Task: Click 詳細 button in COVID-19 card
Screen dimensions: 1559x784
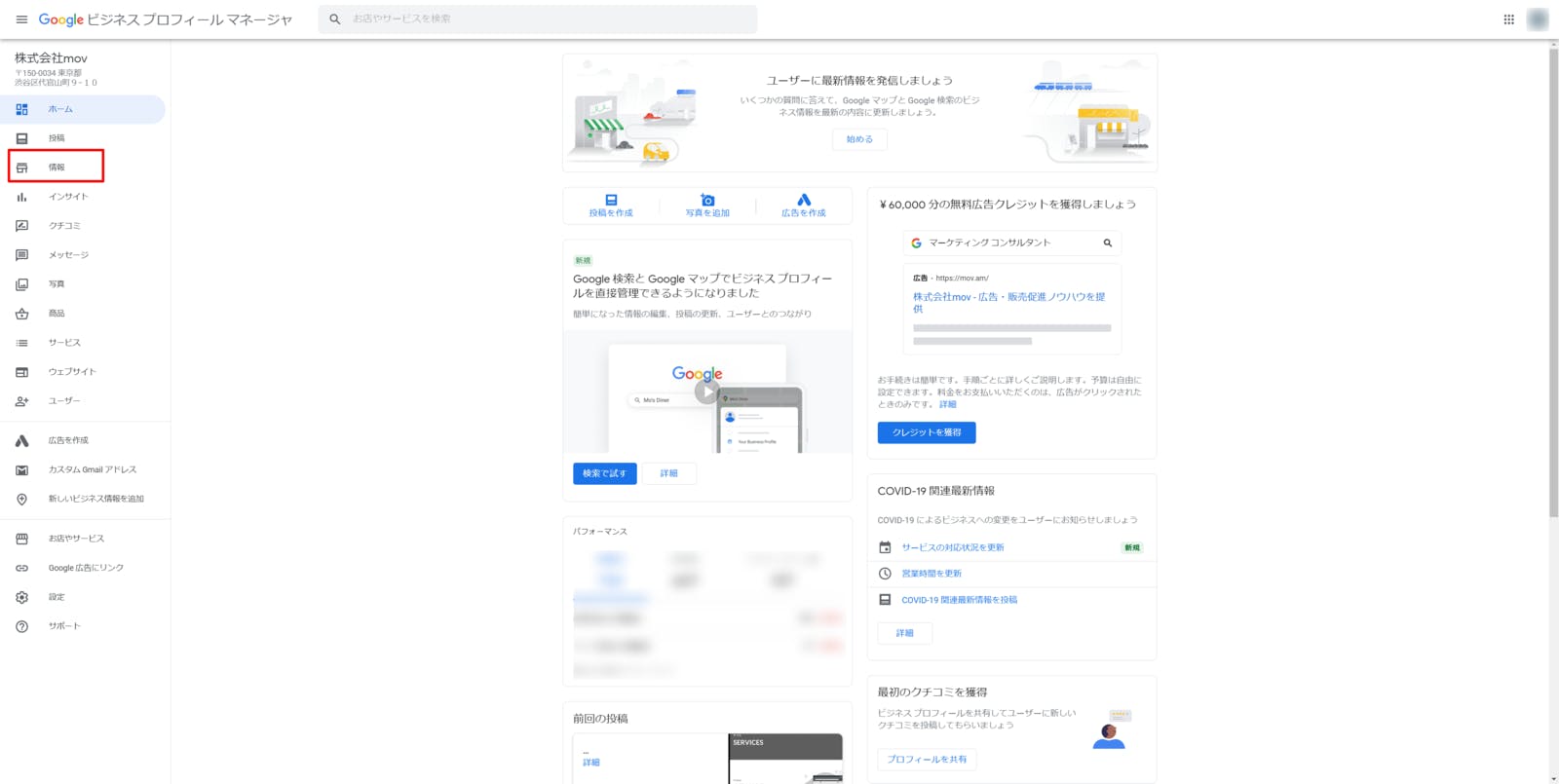Action: click(905, 633)
